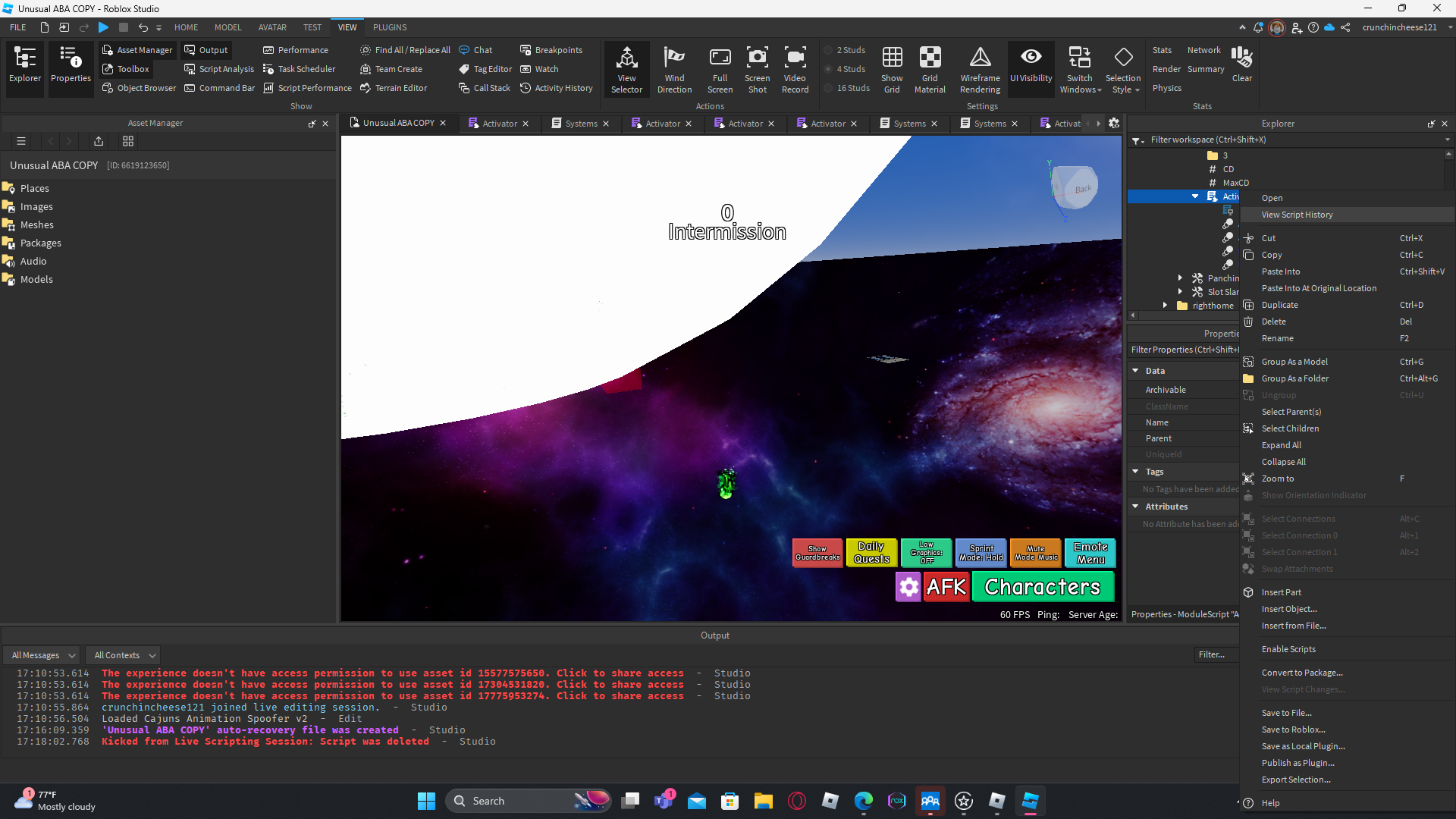Open File Explorer from taskbar
1456x819 pixels.
click(763, 801)
